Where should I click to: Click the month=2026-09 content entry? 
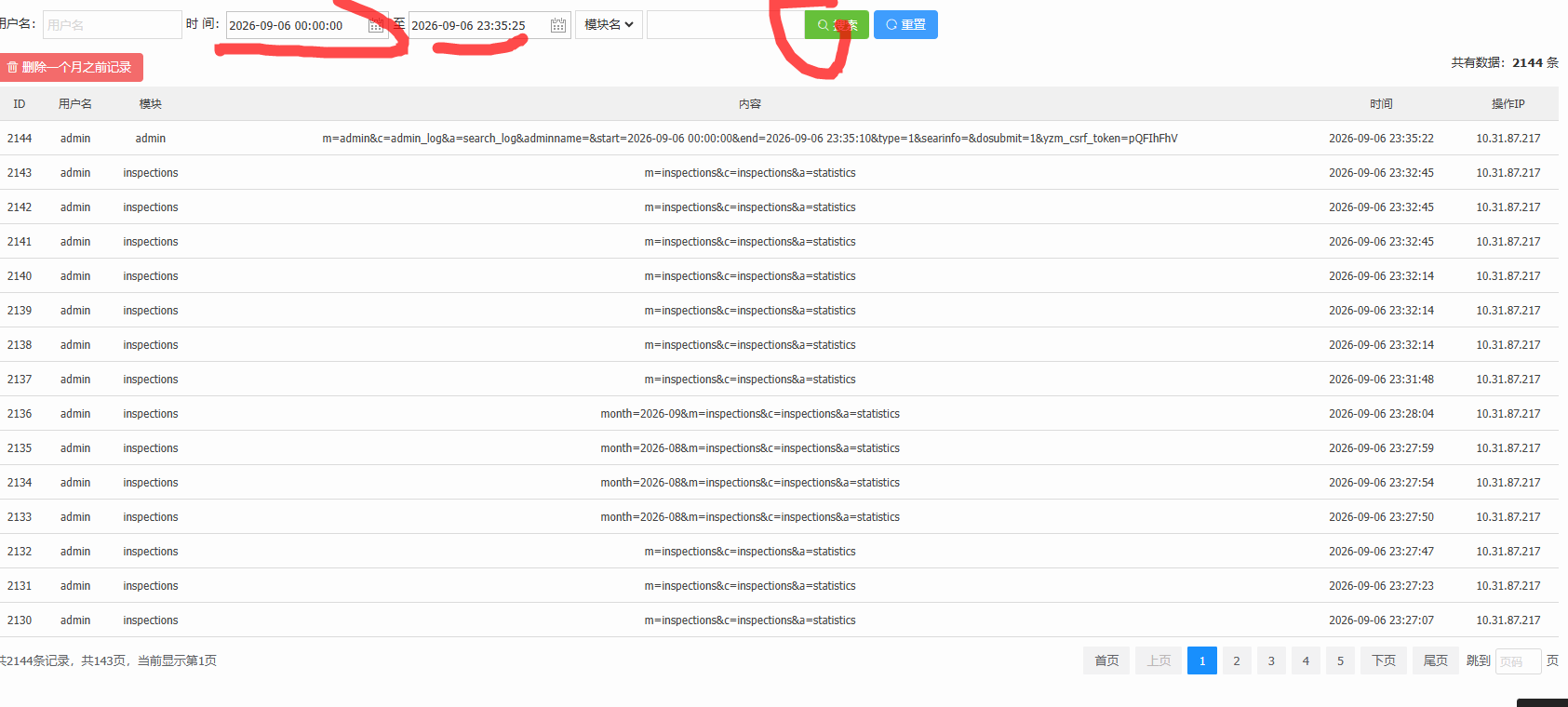point(750,414)
